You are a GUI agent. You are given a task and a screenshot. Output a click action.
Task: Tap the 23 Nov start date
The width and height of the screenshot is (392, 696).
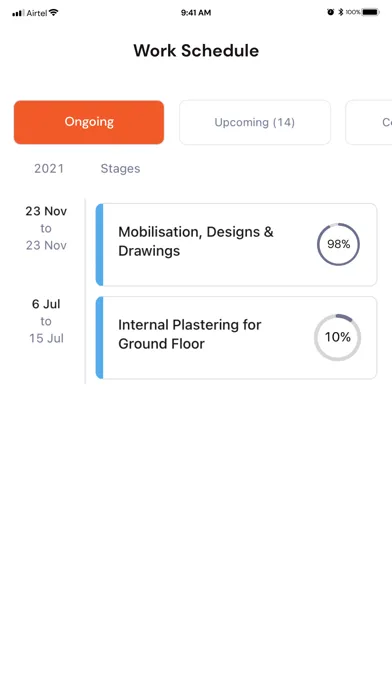click(46, 211)
